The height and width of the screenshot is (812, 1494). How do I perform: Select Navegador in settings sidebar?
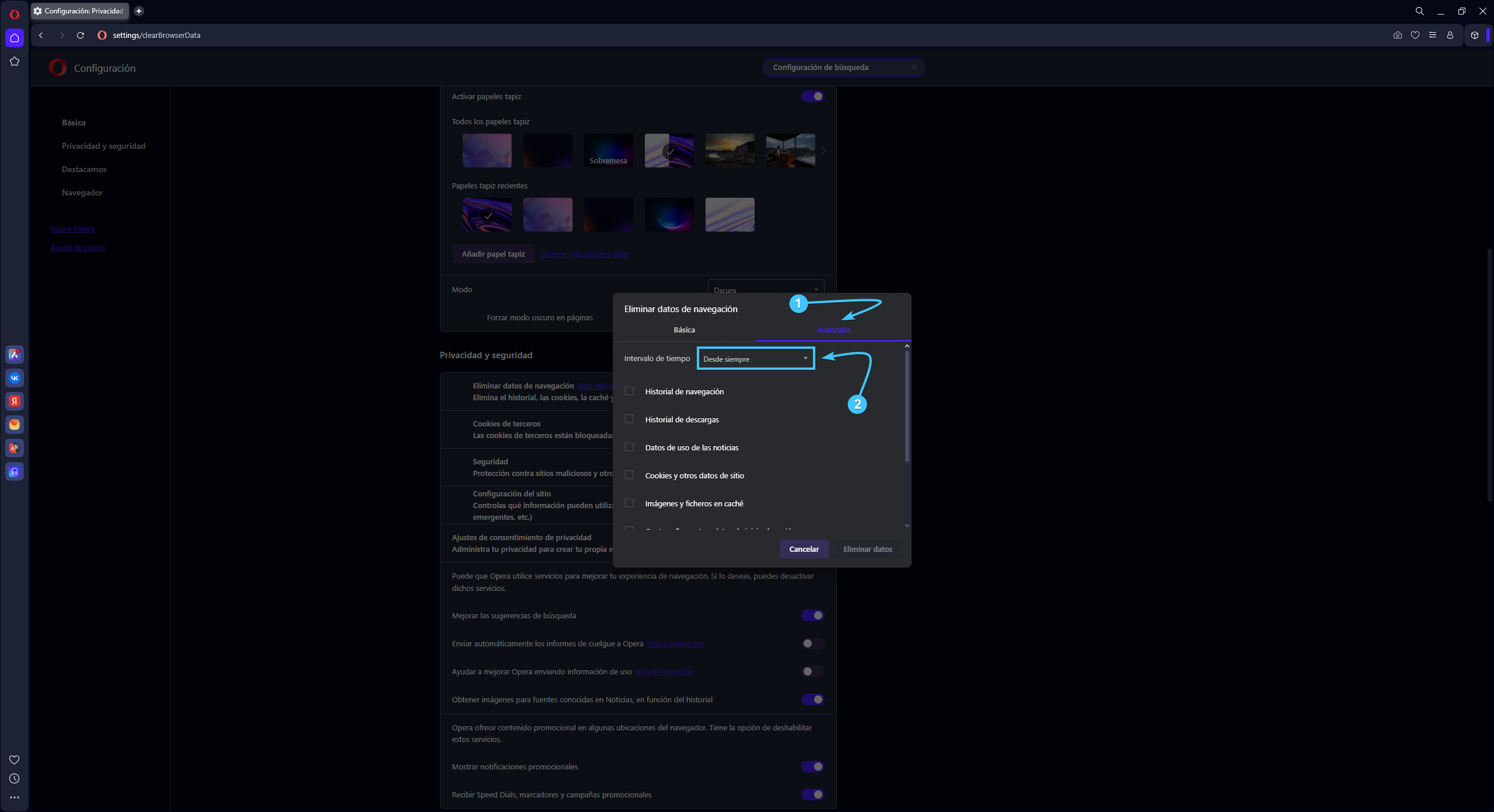[82, 192]
